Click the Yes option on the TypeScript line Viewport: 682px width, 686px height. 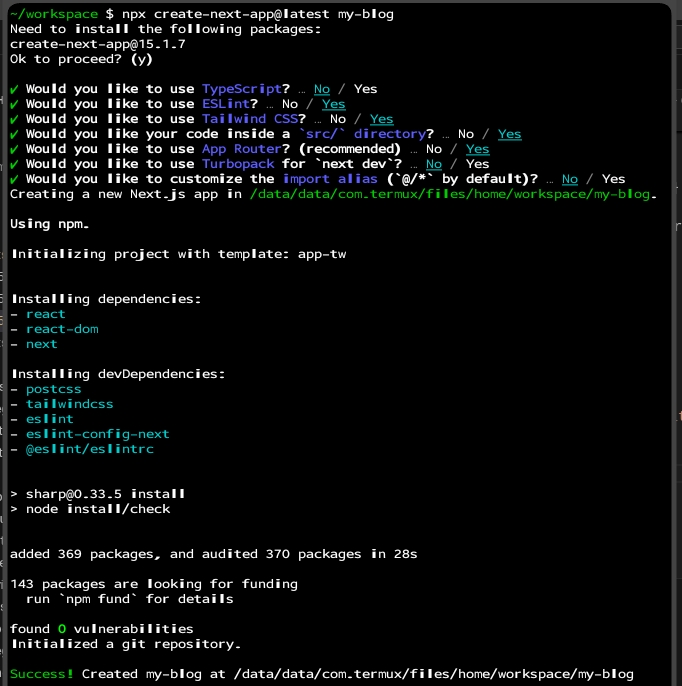365,89
